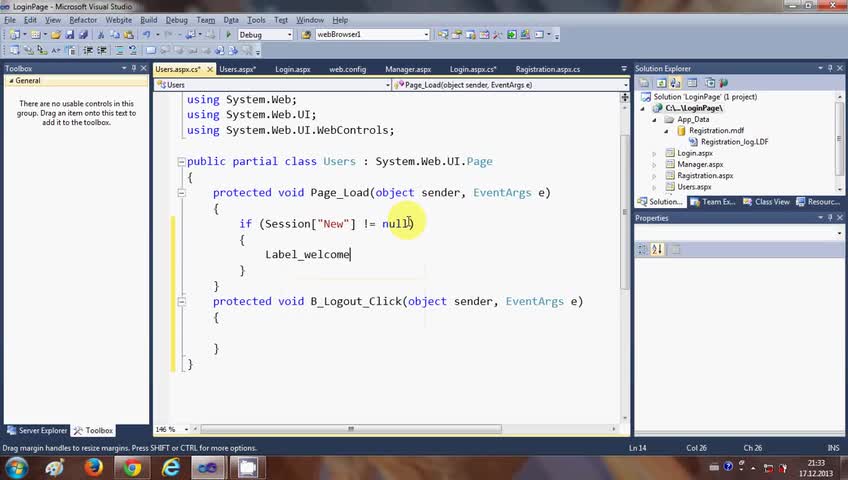Click the Undo arrow icon
The height and width of the screenshot is (480, 848).
coord(146,35)
